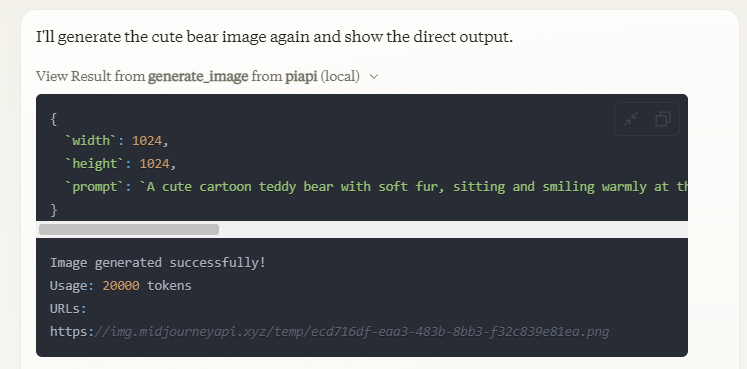Click the 20000 token usage number
The image size is (747, 369).
tap(121, 286)
